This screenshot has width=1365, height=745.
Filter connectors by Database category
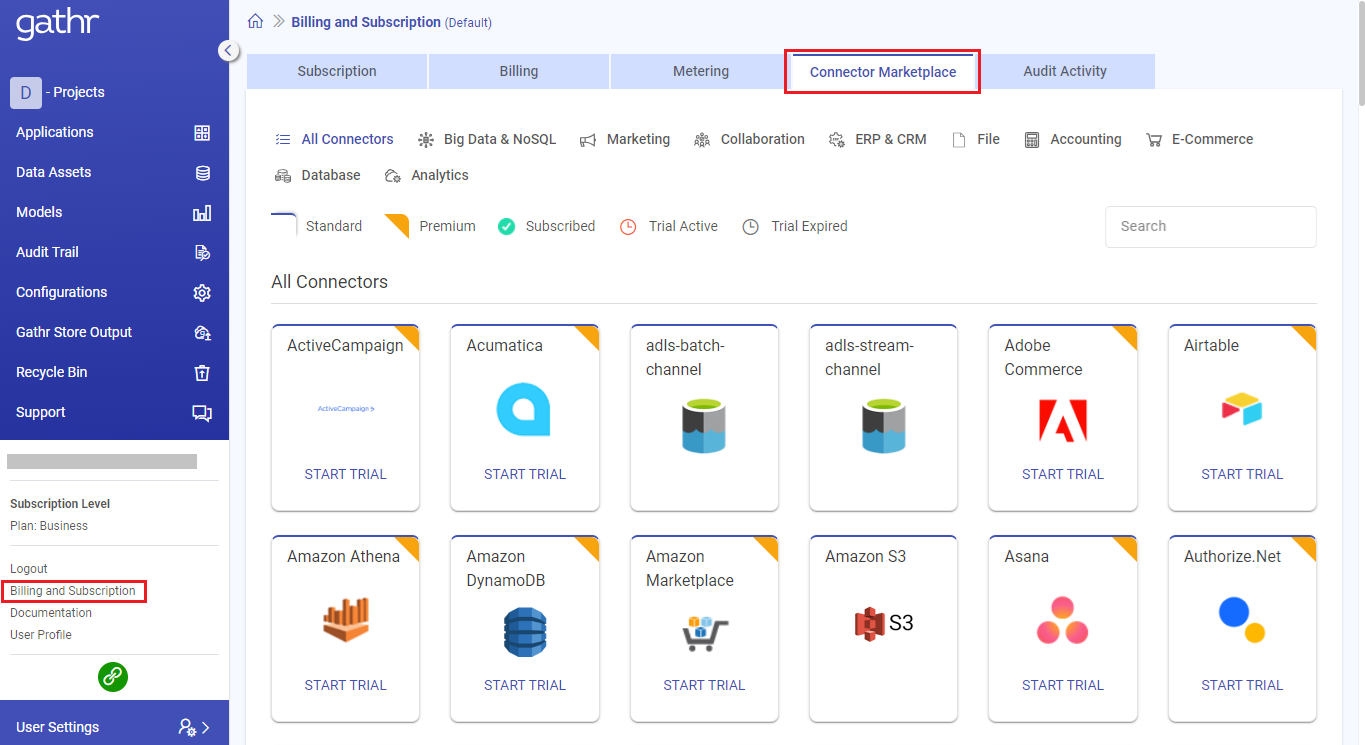317,175
